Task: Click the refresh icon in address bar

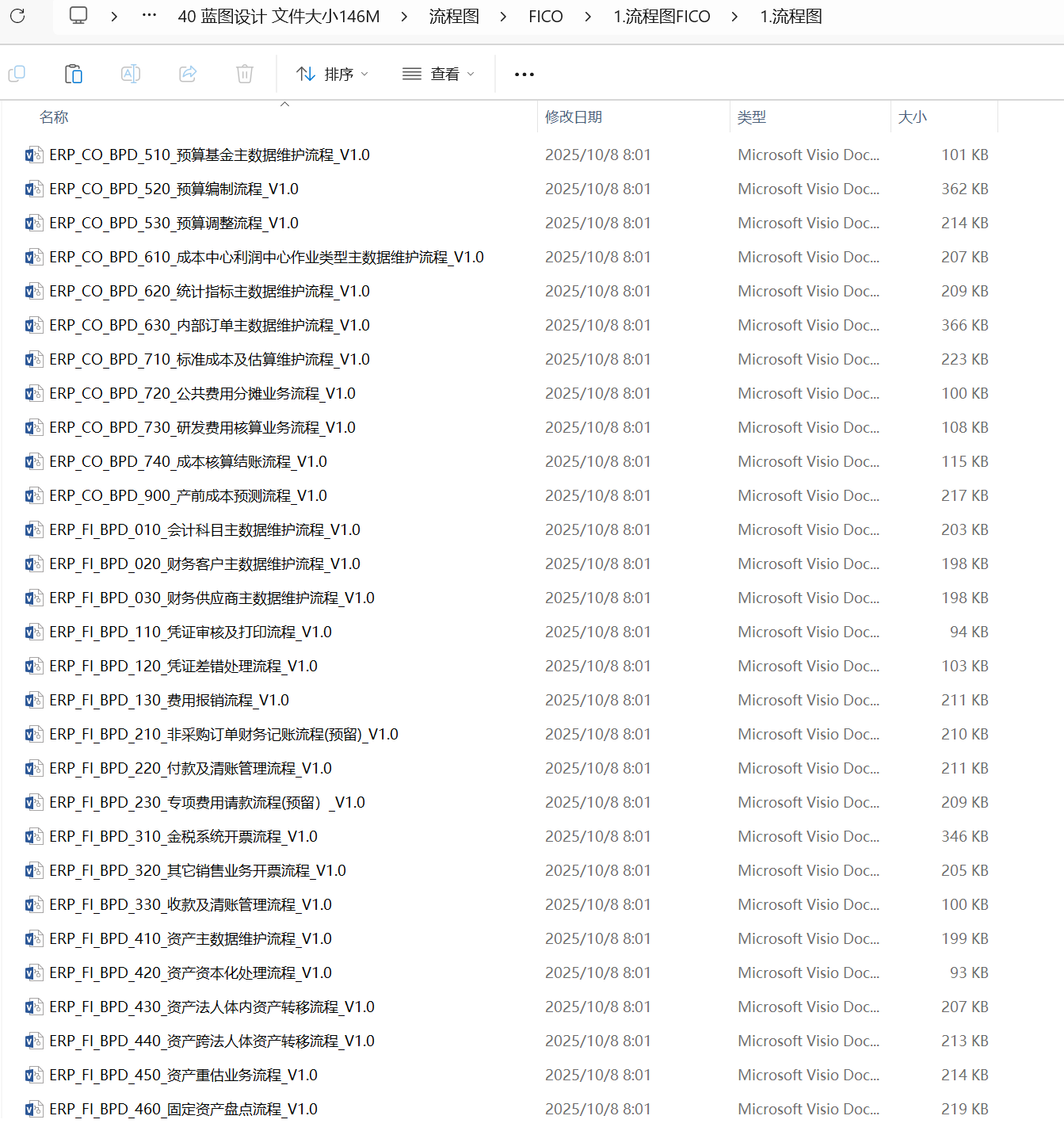Action: tap(17, 16)
